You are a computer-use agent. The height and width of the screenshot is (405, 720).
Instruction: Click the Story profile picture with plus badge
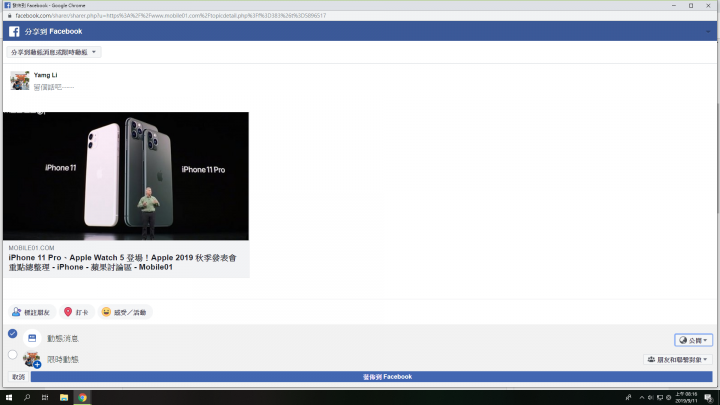[x=32, y=359]
